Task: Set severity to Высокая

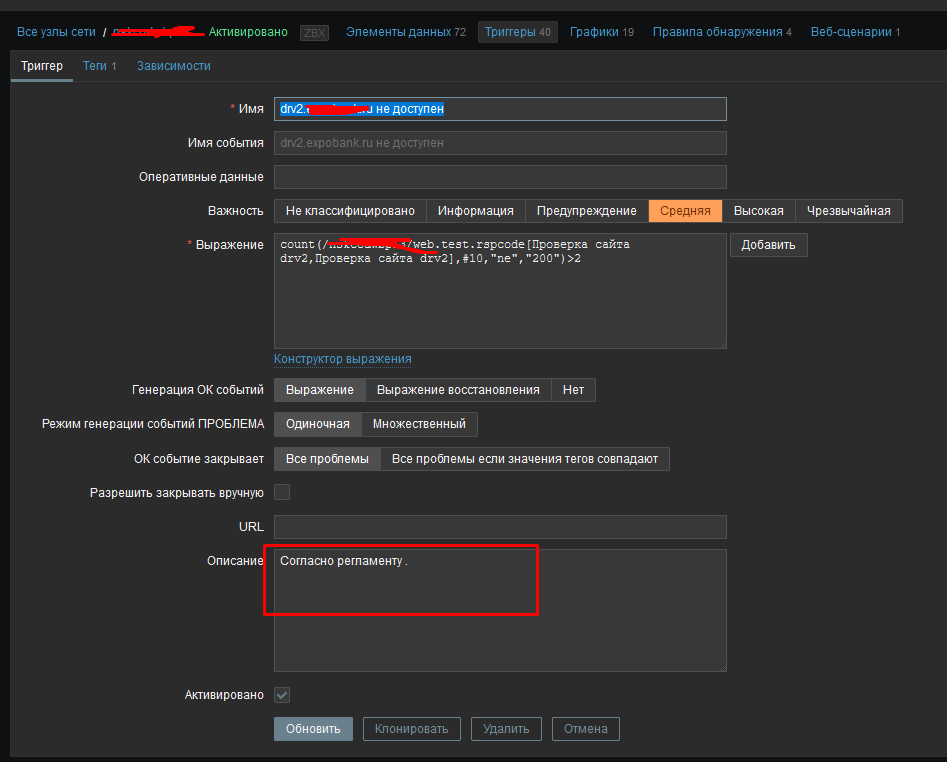Action: pos(758,211)
